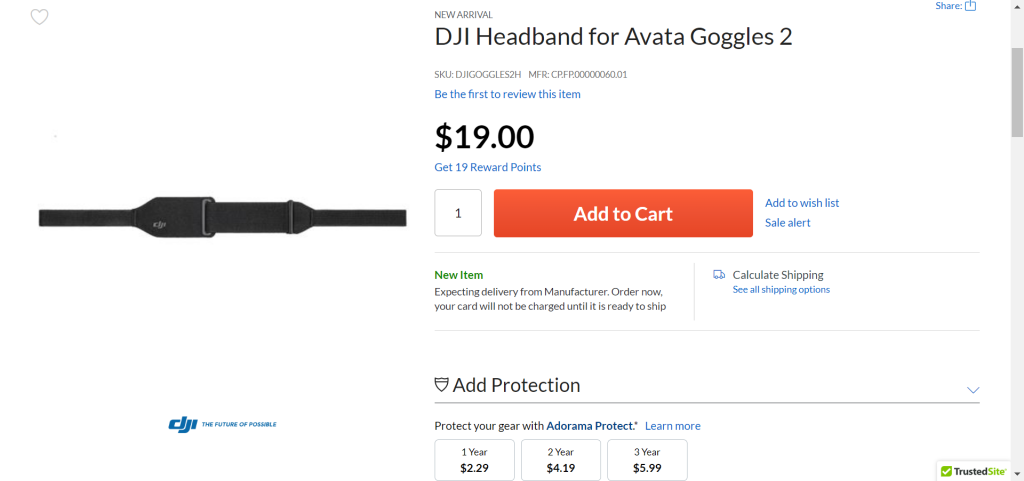Click Calculate Shipping
The image size is (1024, 481).
pos(778,274)
